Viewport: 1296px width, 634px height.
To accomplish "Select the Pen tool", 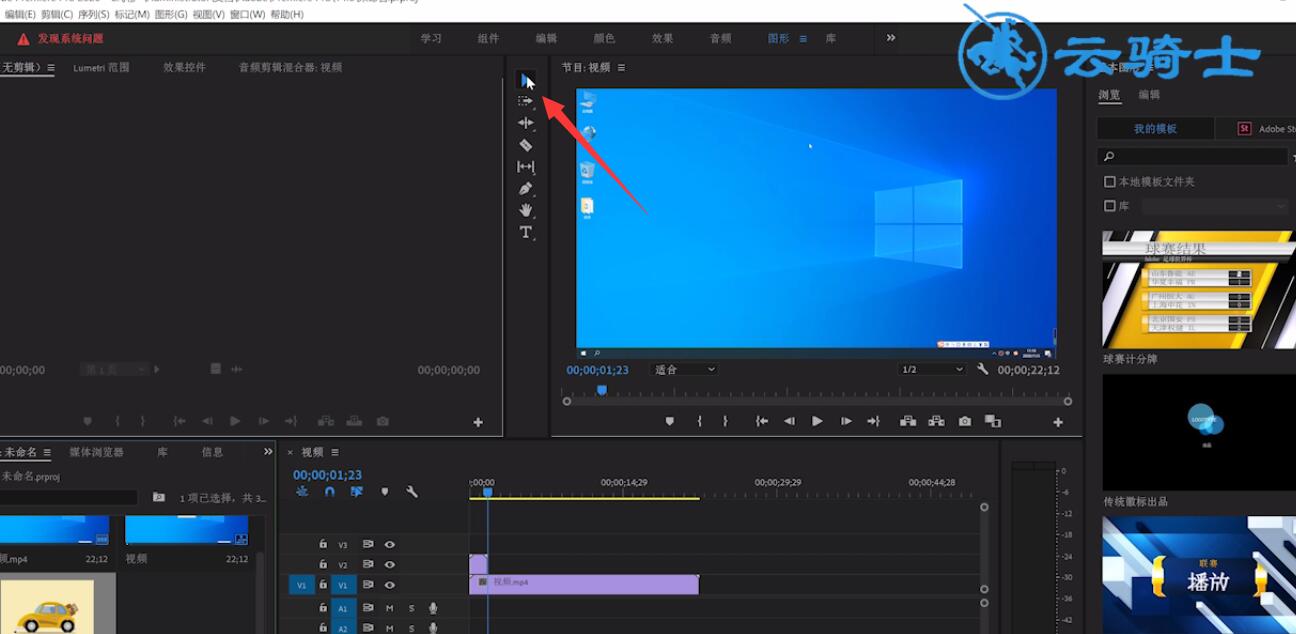I will coord(526,188).
